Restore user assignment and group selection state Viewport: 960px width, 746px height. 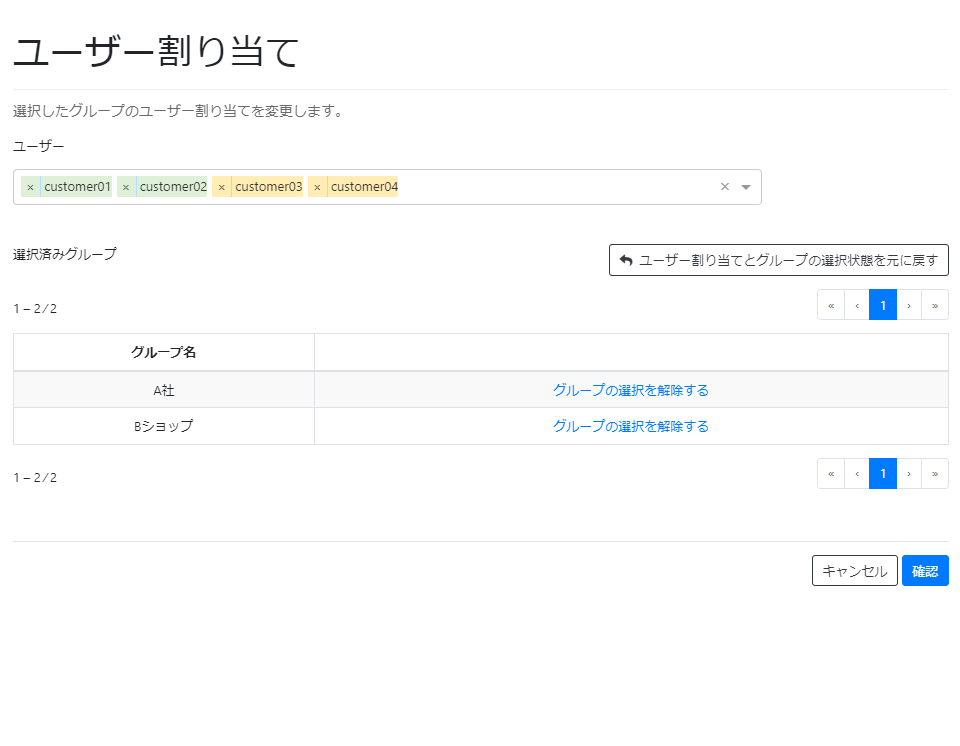(x=779, y=260)
